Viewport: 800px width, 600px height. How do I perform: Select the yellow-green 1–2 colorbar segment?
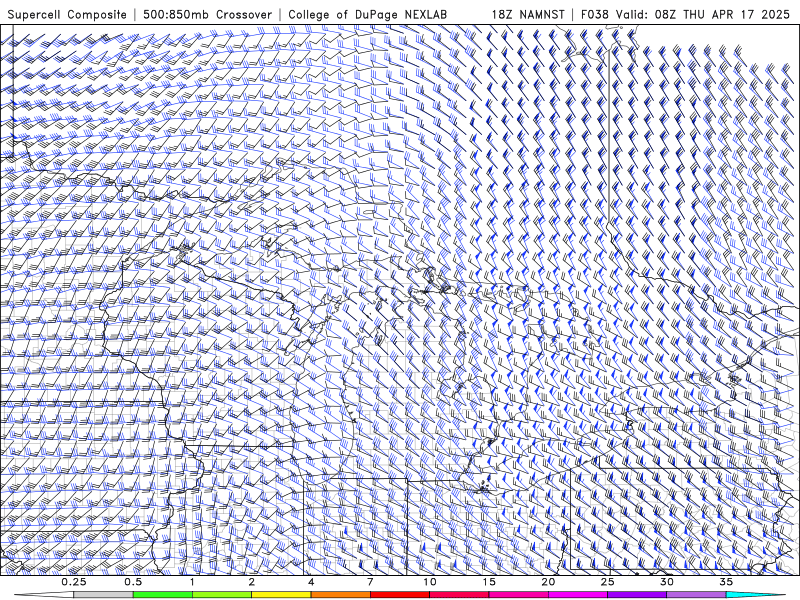tap(222, 595)
